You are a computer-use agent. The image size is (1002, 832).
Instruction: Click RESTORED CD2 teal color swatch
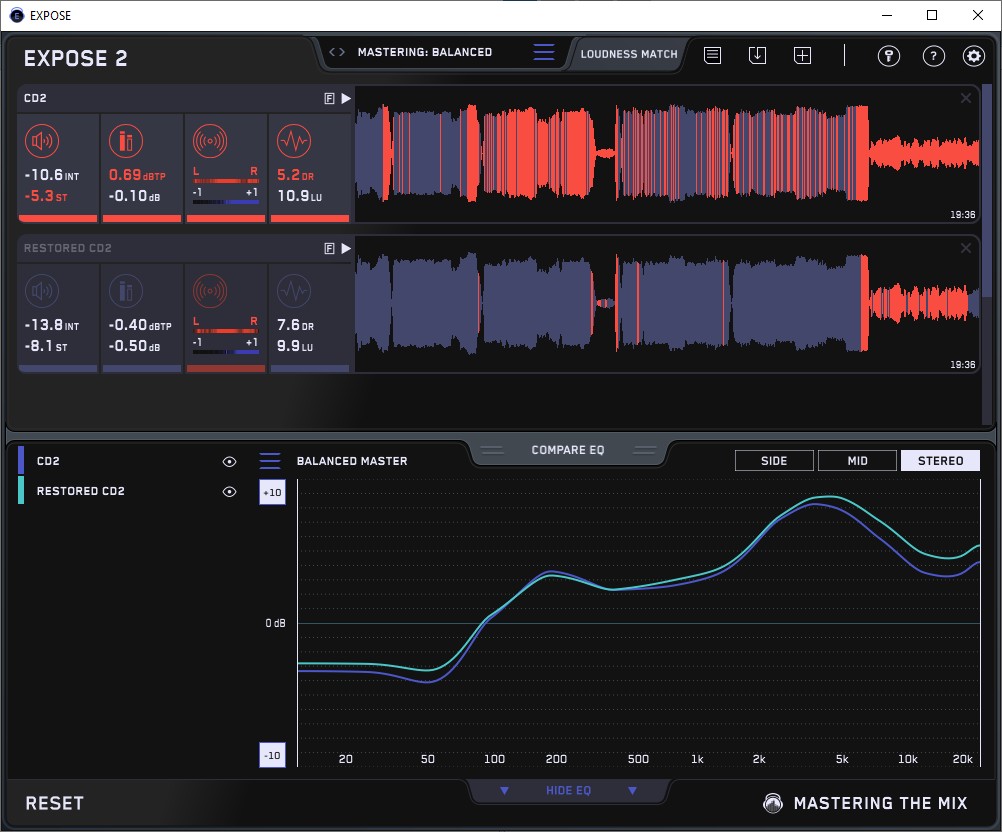tap(21, 490)
